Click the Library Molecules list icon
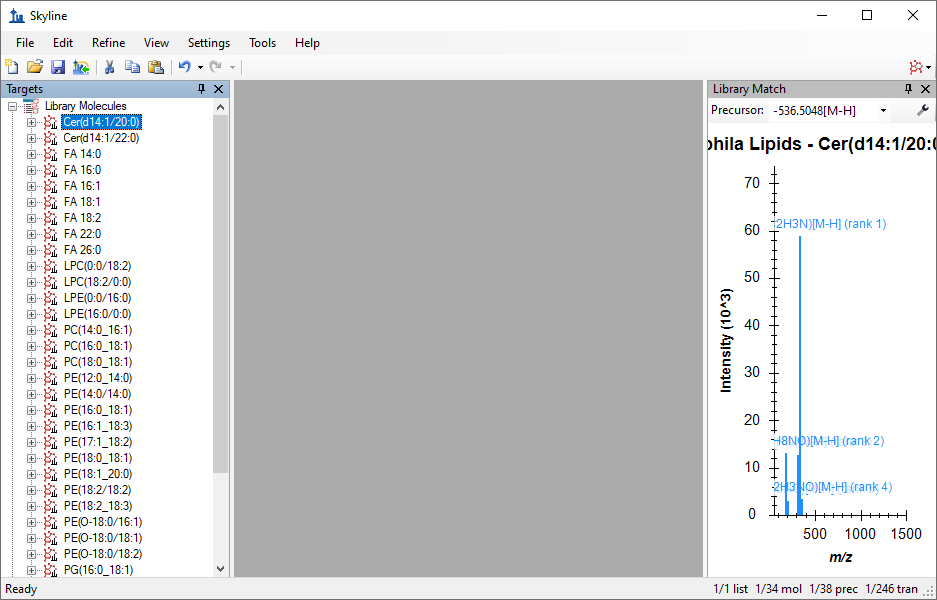The image size is (937, 600). [x=31, y=106]
